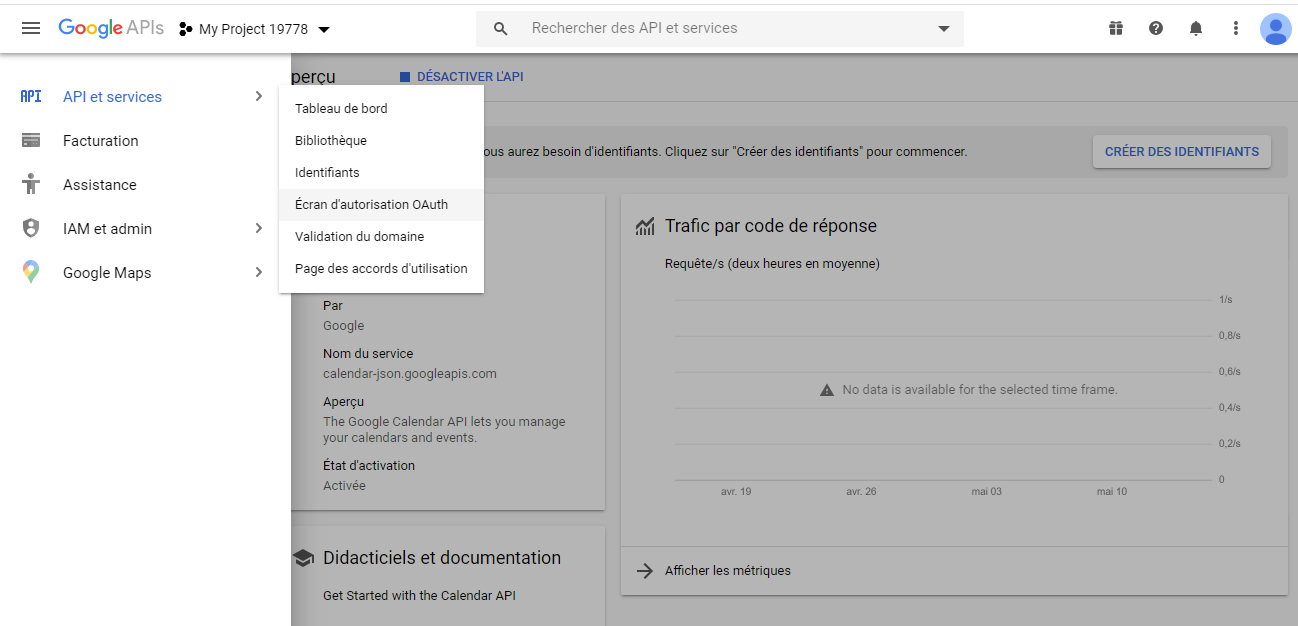Image resolution: width=1298 pixels, height=626 pixels.
Task: Click the graduation cap Didacticiels icon
Action: pyautogui.click(x=303, y=558)
